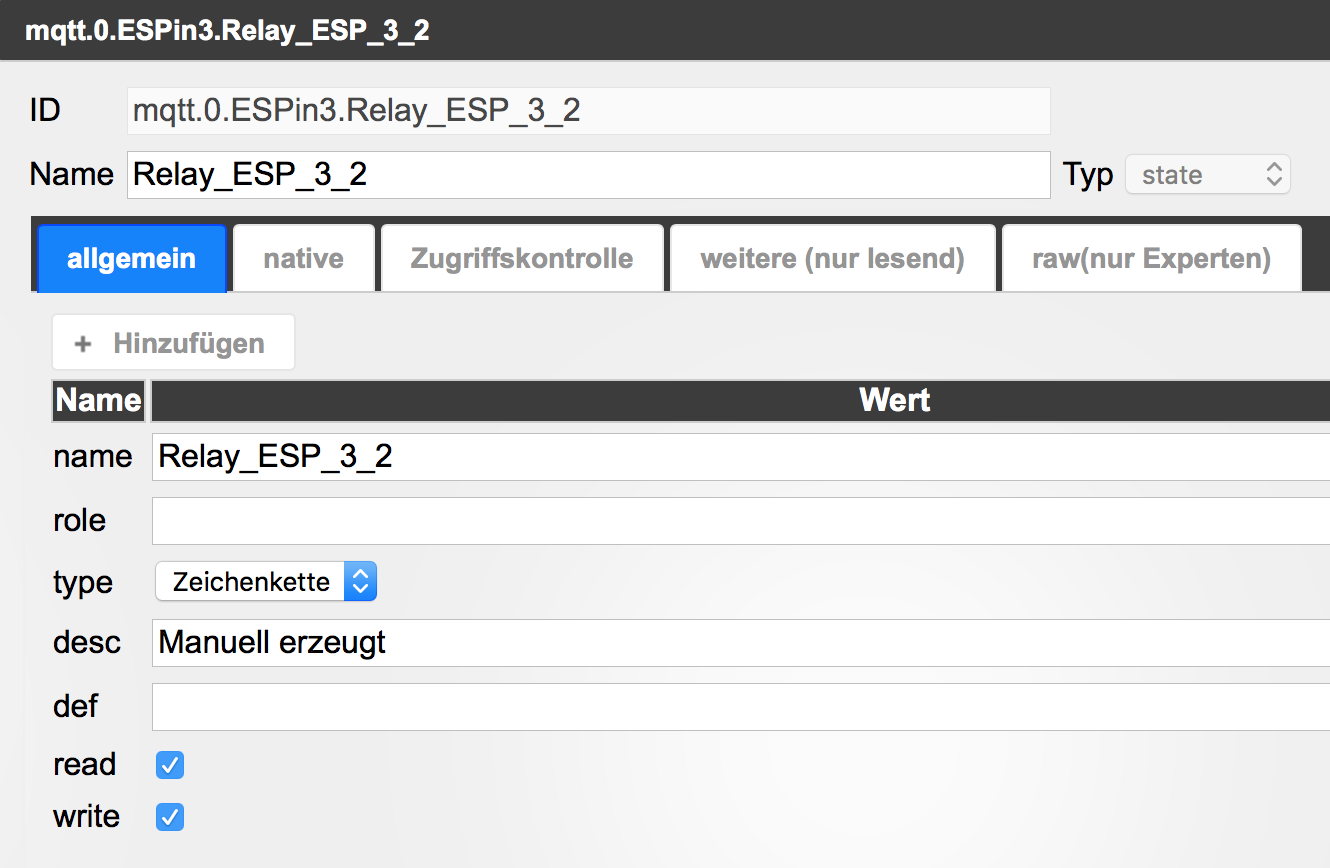This screenshot has width=1330, height=868.
Task: Click the Hinzufügen plus button
Action: coord(173,343)
